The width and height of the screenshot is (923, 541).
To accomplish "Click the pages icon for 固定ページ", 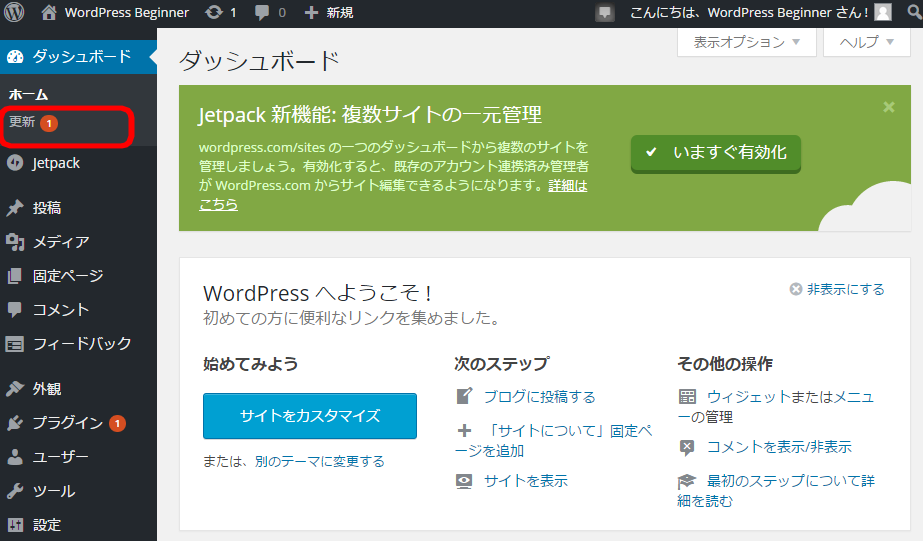I will (x=15, y=276).
